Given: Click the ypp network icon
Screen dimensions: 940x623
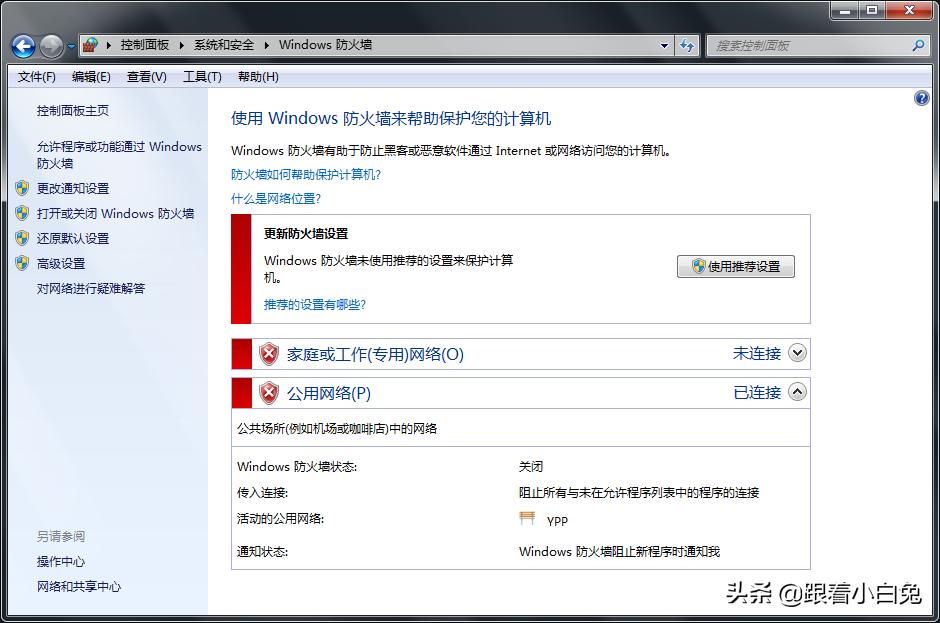Looking at the screenshot, I should point(525,518).
